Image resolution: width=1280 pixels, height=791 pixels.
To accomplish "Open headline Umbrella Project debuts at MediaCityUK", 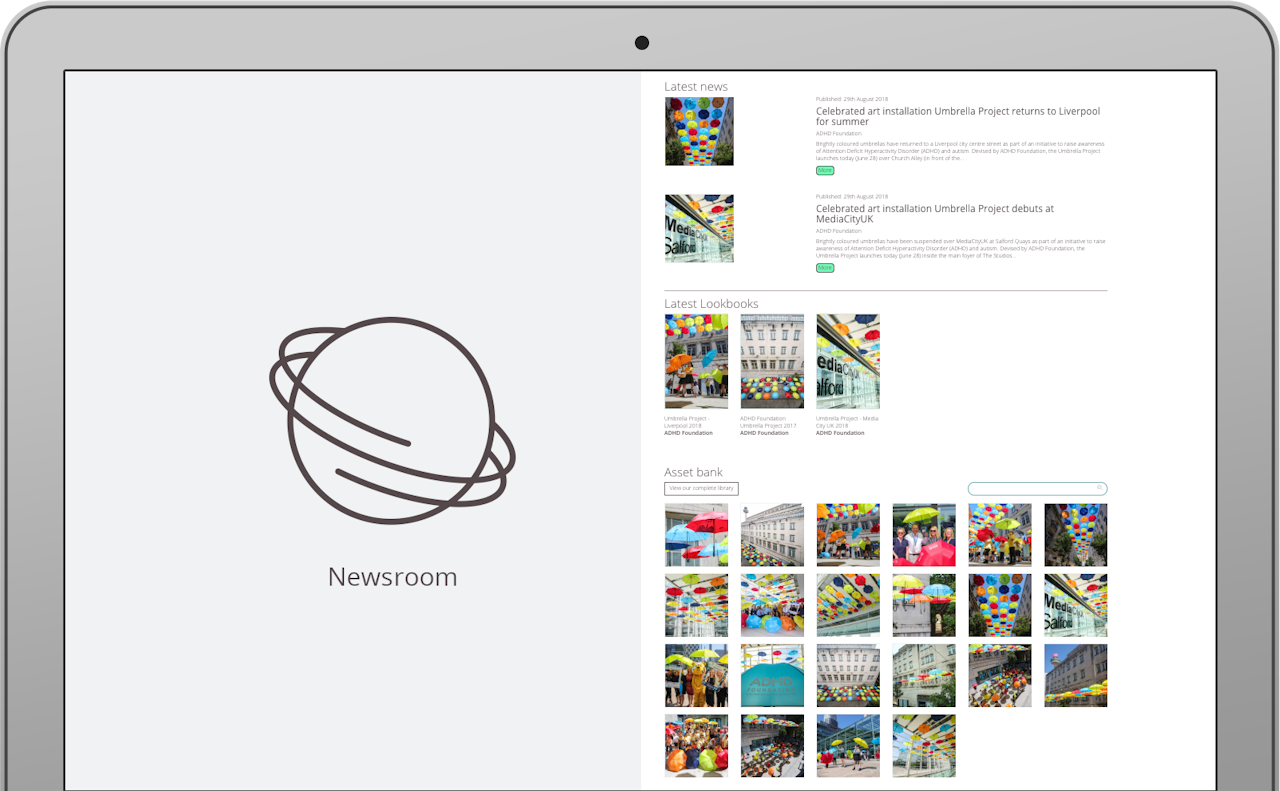I will 935,214.
